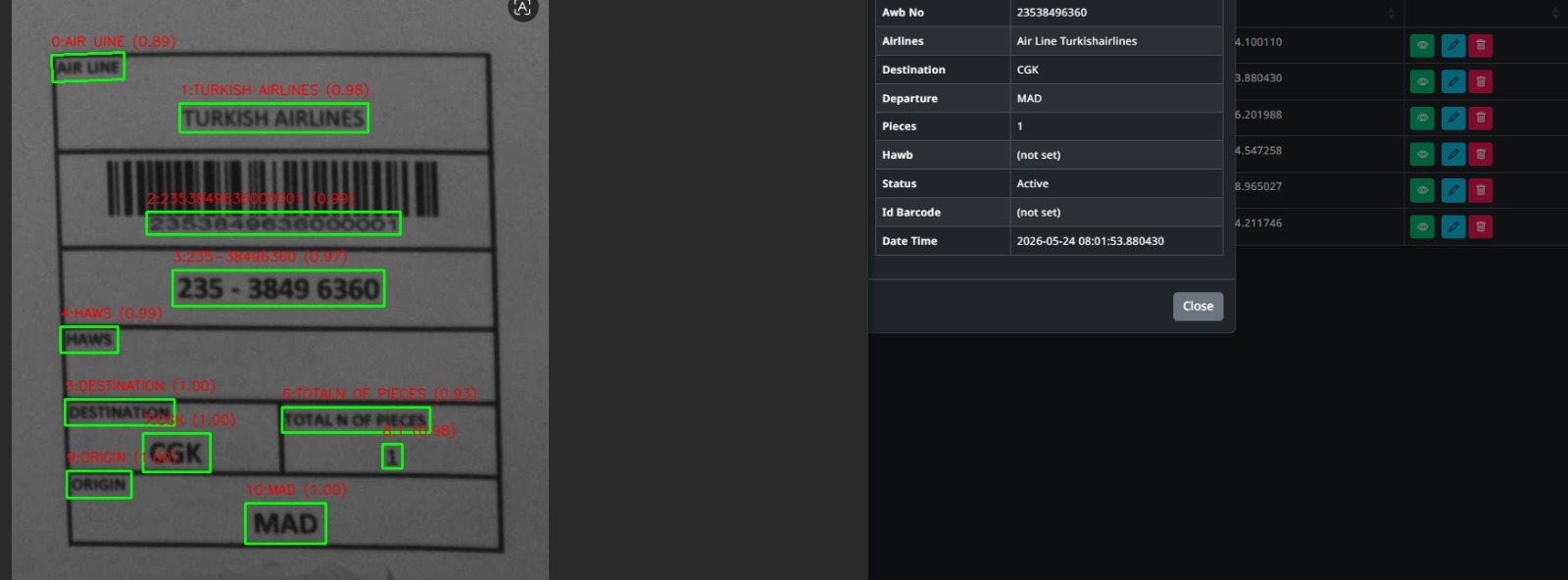View the record in row ending 3.880430
Image resolution: width=1568 pixels, height=580 pixels.
(x=1422, y=81)
